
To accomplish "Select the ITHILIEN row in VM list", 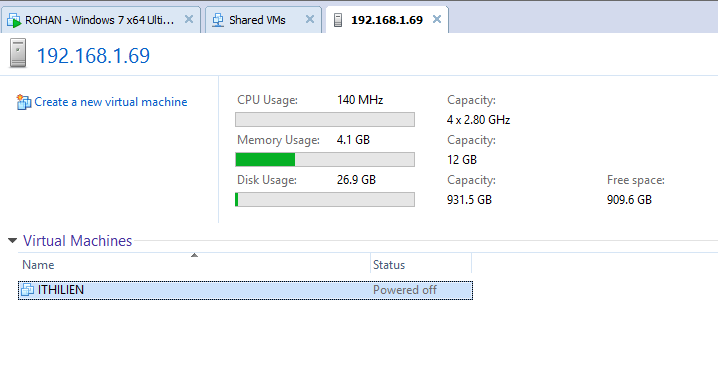I will click(245, 290).
